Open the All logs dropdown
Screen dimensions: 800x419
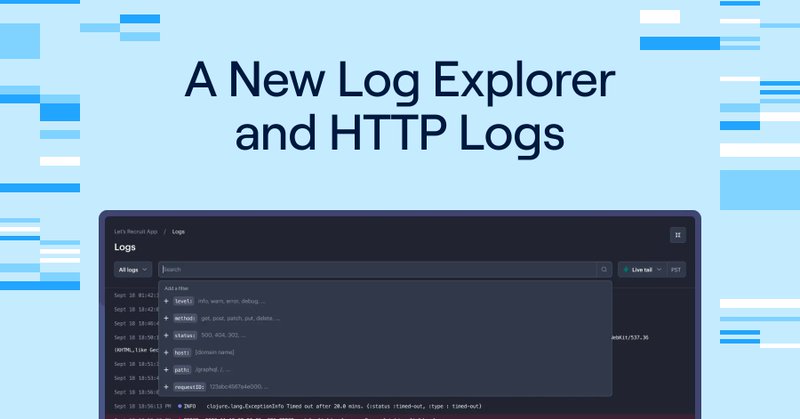tap(133, 269)
